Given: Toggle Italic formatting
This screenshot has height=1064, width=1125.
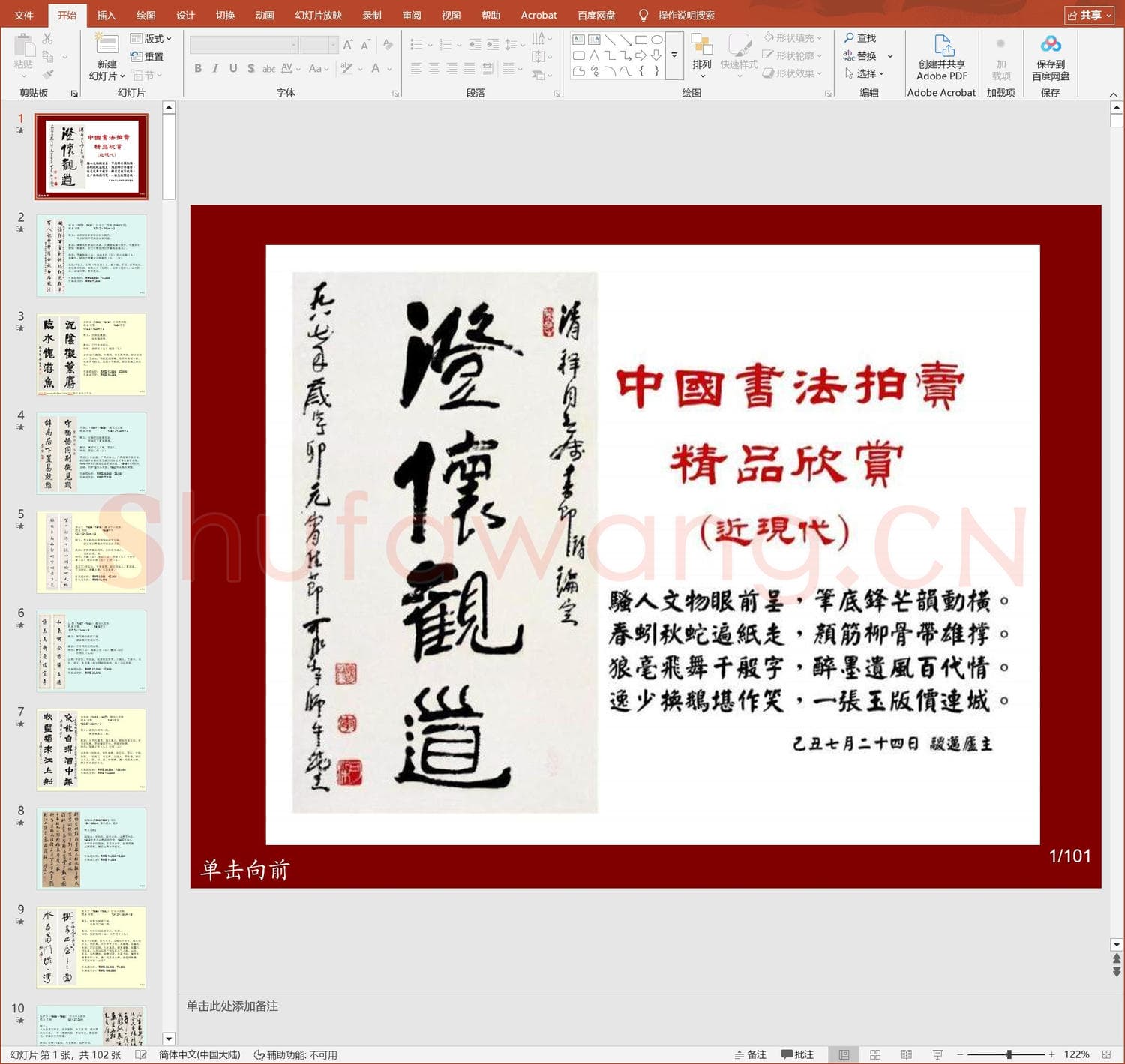Looking at the screenshot, I should (215, 68).
